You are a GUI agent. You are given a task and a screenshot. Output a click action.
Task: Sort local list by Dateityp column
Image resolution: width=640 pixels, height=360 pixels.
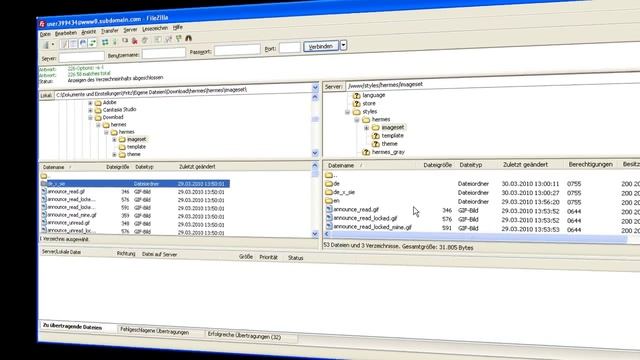144,167
